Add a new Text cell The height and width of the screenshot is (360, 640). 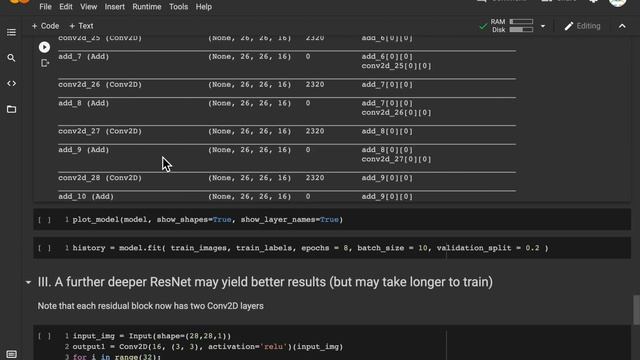(81, 26)
